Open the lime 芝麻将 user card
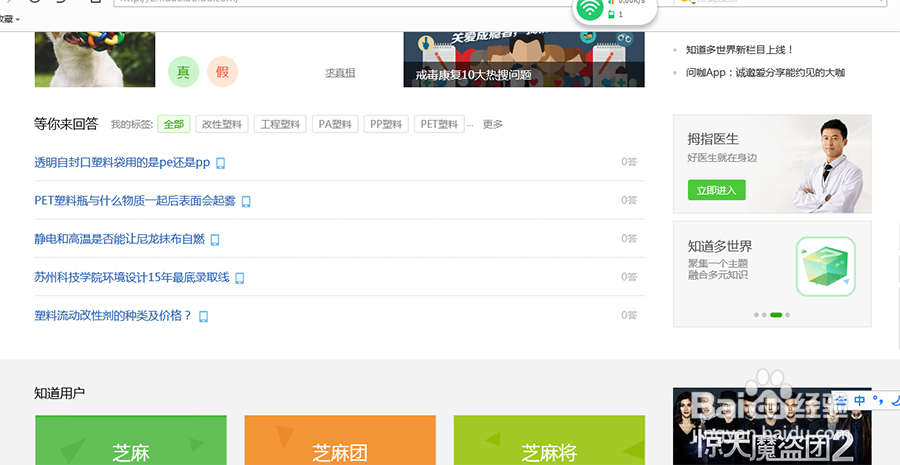The height and width of the screenshot is (465, 900). point(549,440)
